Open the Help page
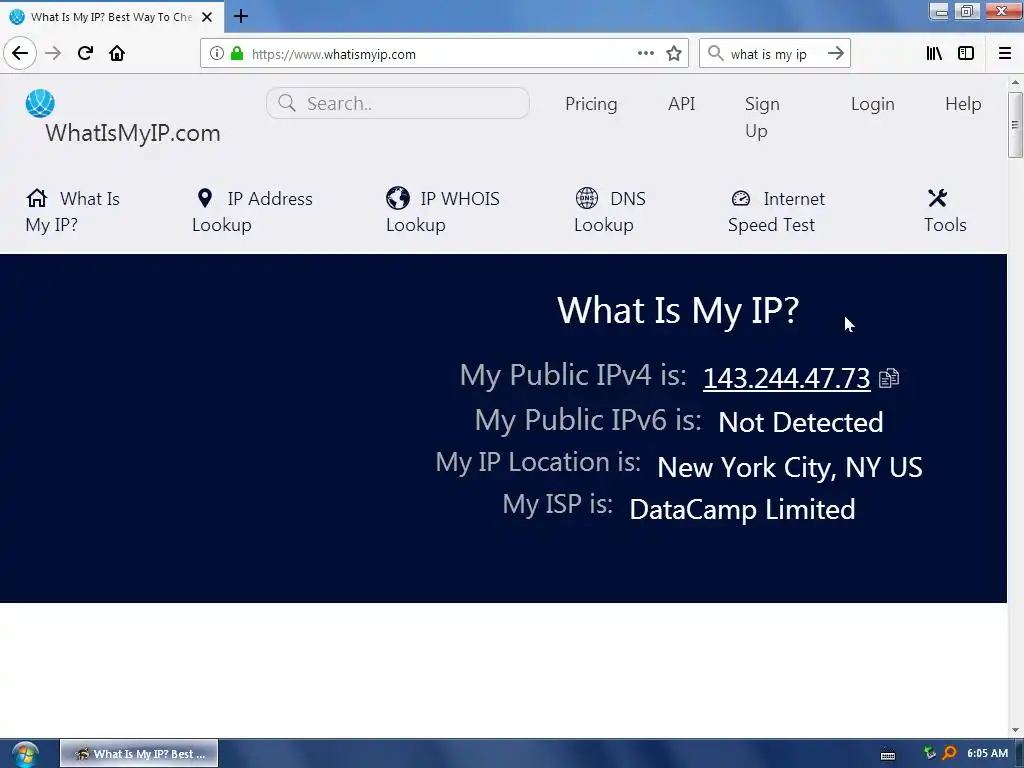The height and width of the screenshot is (768, 1024). pos(963,104)
